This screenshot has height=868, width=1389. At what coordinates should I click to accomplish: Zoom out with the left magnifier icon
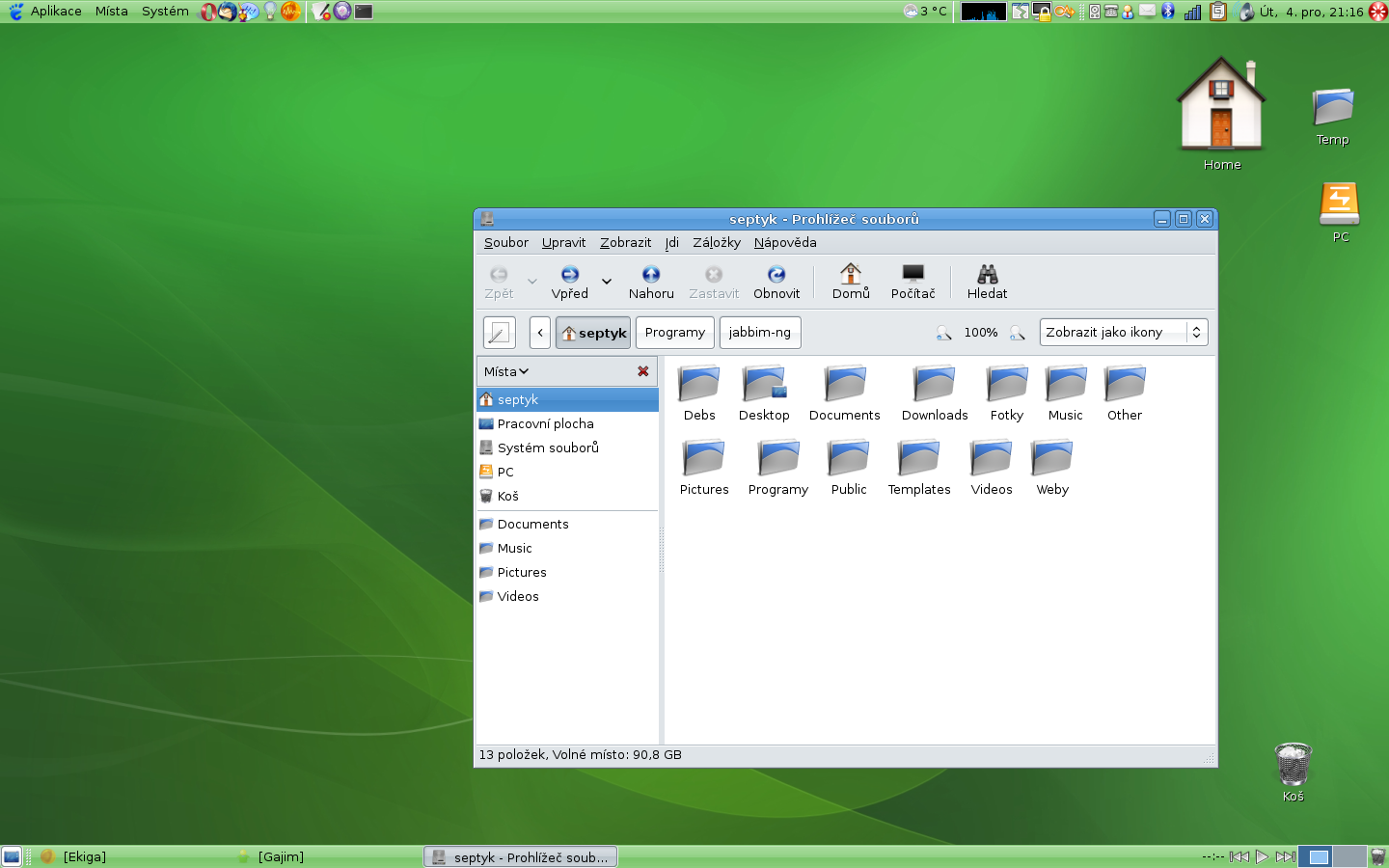tap(943, 333)
